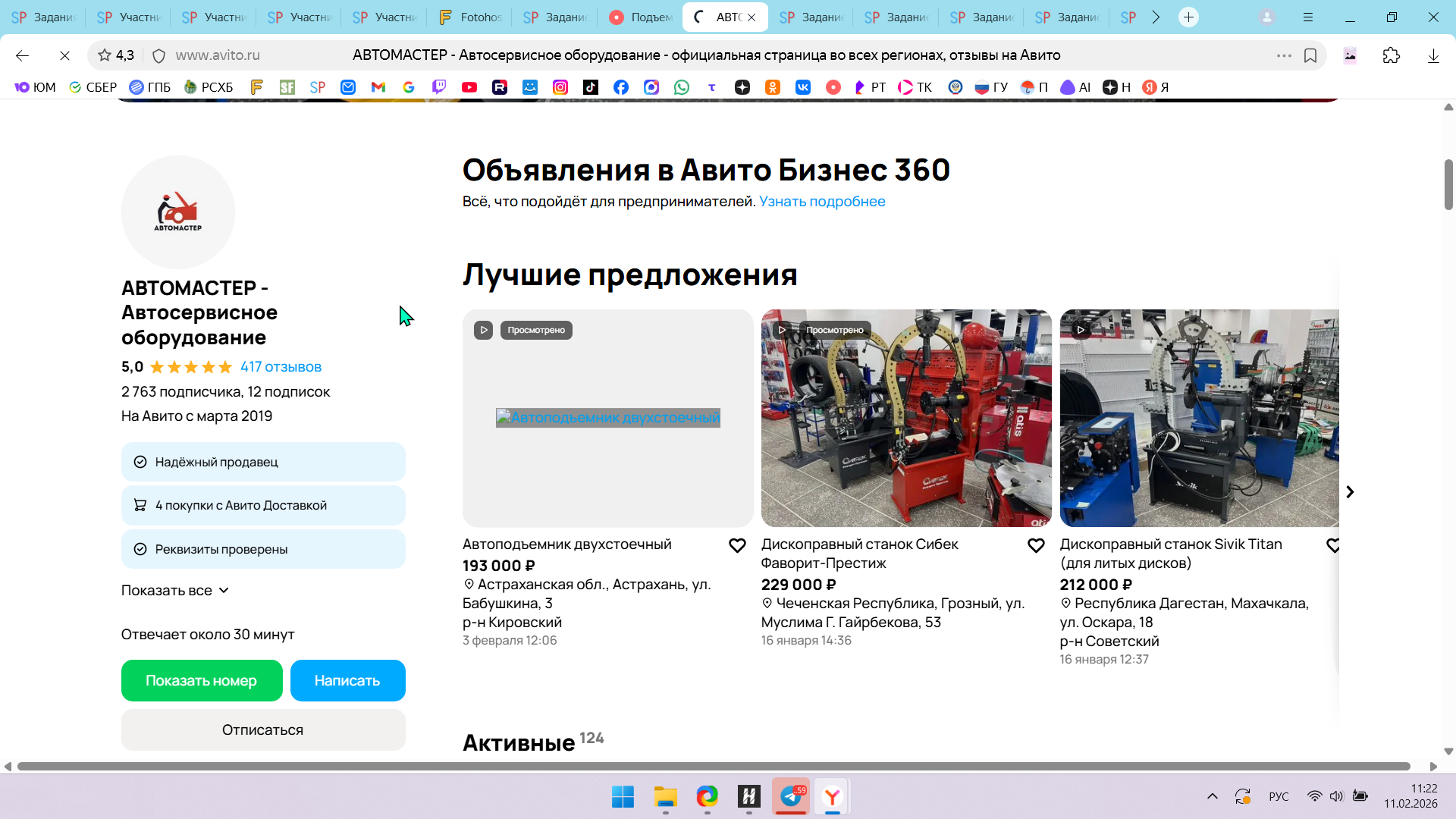The width and height of the screenshot is (1456, 819).
Task: Stop page loading with the X icon
Action: (64, 55)
